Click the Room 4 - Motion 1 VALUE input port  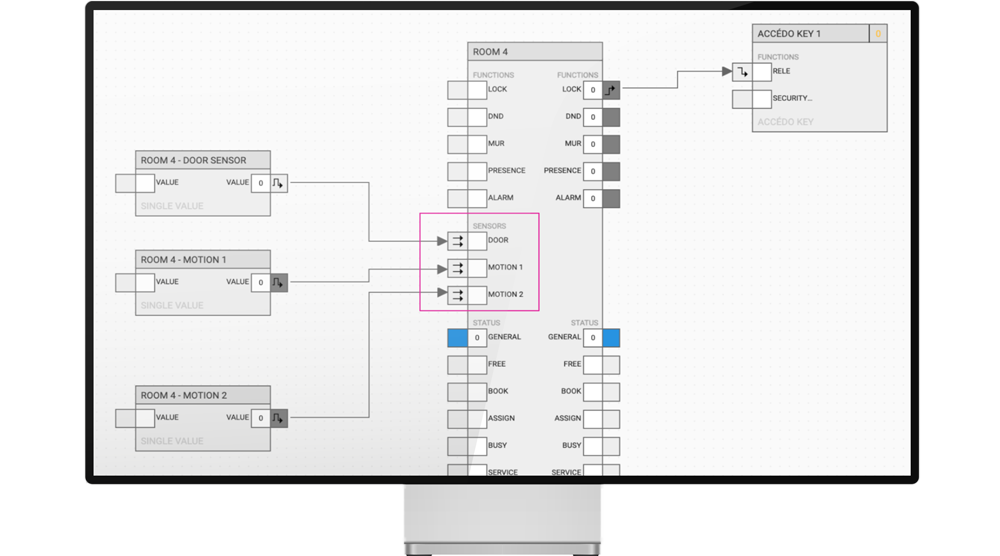125,282
